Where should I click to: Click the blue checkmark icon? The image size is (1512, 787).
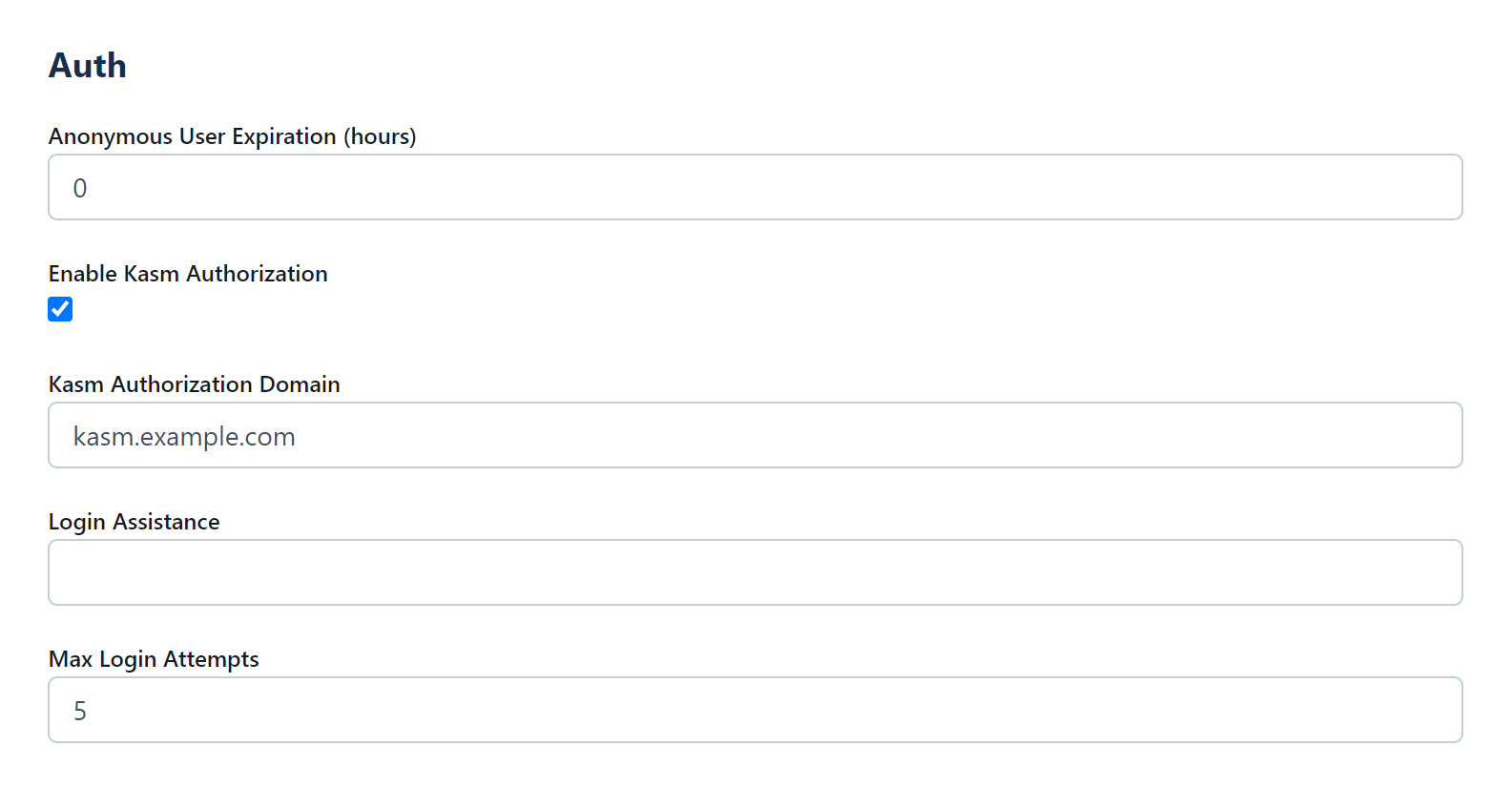coord(60,309)
